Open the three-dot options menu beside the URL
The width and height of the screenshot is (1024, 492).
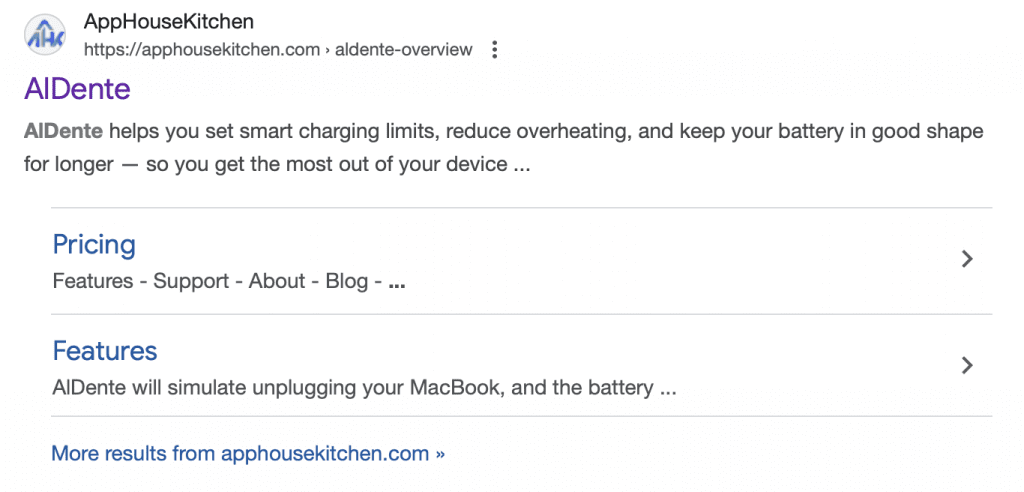[494, 50]
